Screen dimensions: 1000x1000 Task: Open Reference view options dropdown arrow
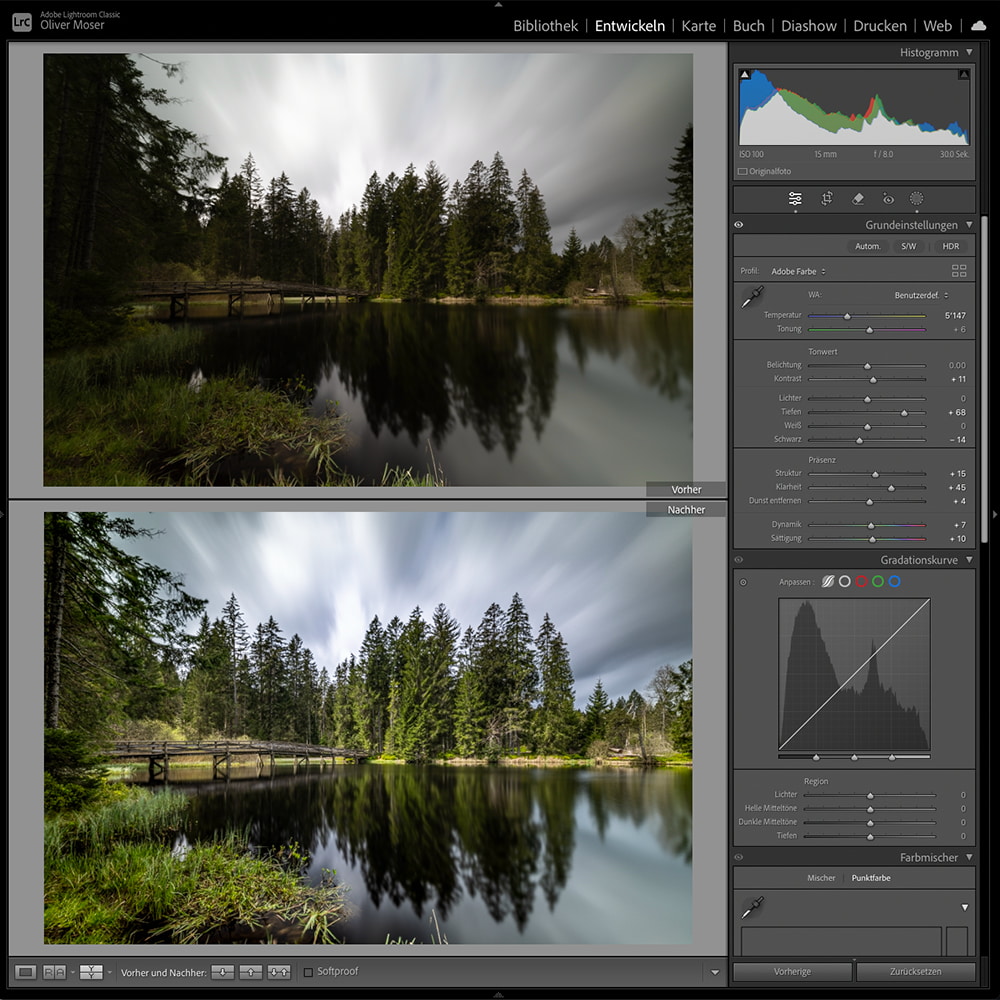[73, 972]
